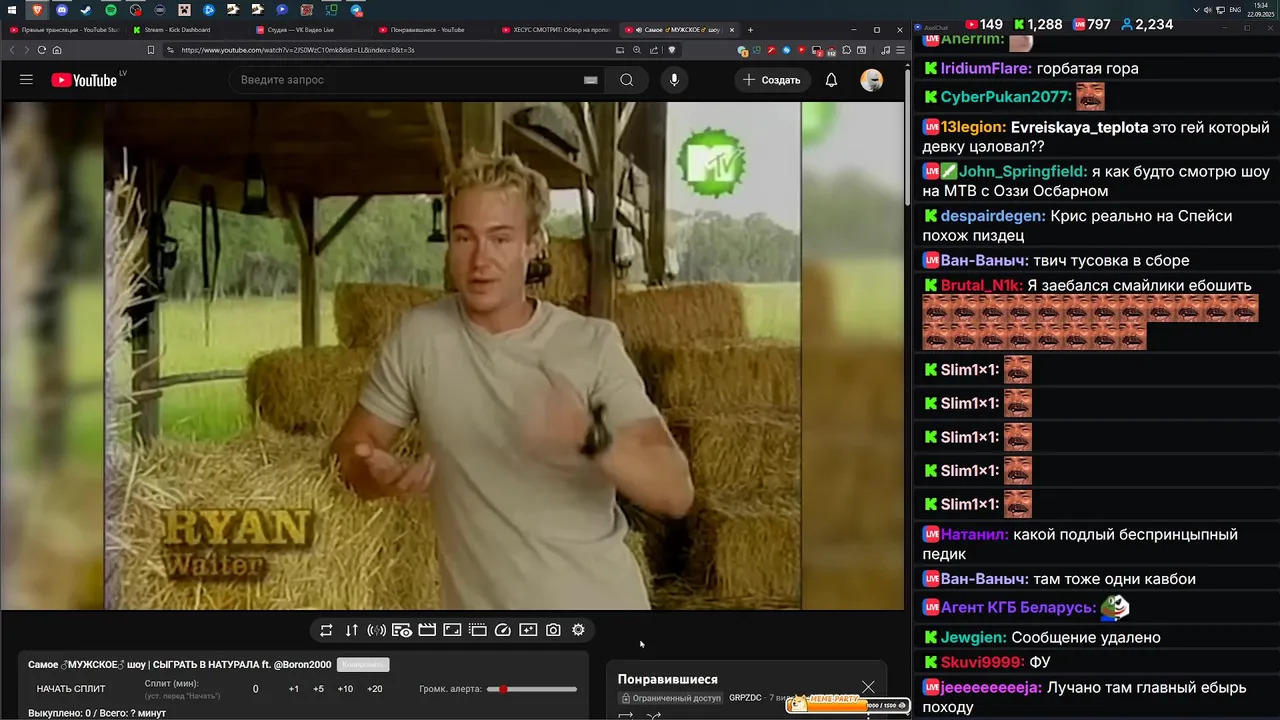Click username John_Springfield in chat
Image resolution: width=1280 pixels, height=720 pixels.
pyautogui.click(x=1022, y=171)
